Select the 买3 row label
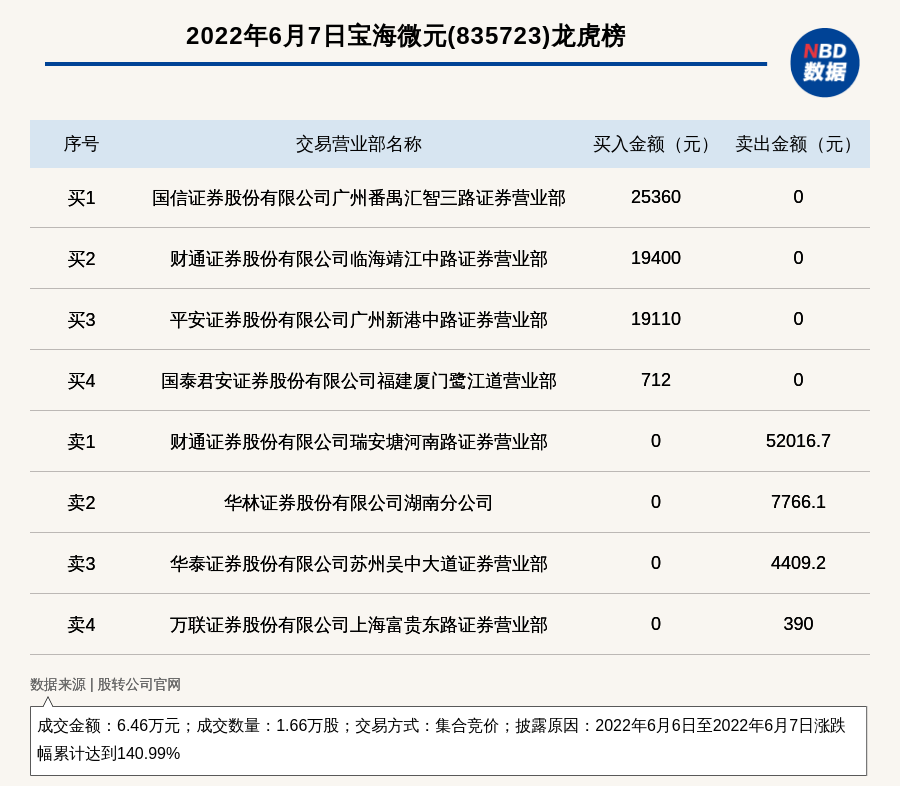This screenshot has height=786, width=900. (81, 320)
